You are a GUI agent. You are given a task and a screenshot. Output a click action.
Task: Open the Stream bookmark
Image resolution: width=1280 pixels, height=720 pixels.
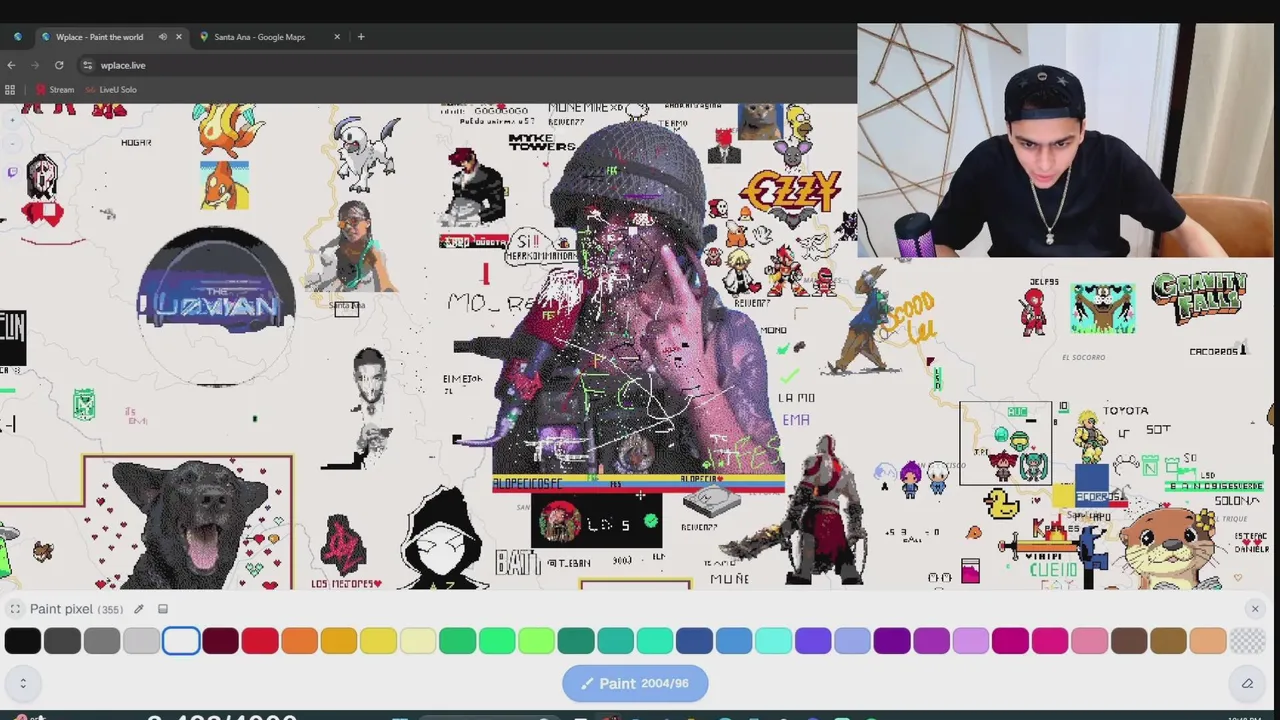[54, 90]
